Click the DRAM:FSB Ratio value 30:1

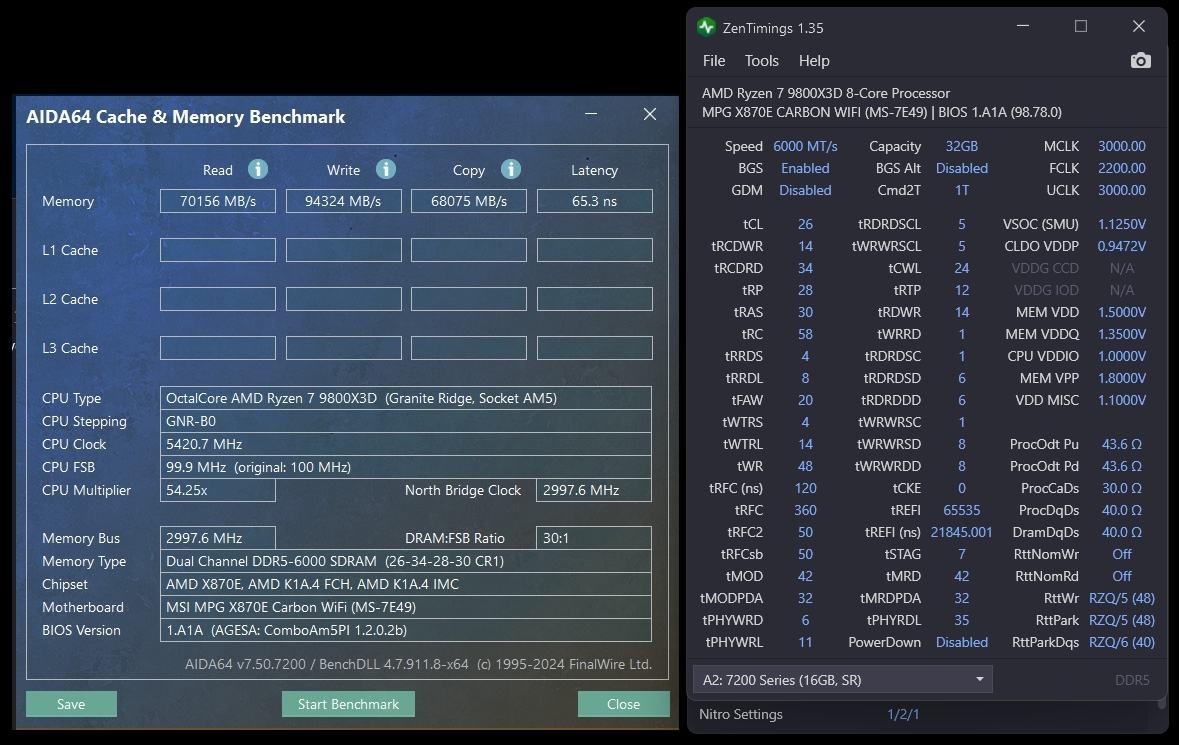[x=593, y=538]
